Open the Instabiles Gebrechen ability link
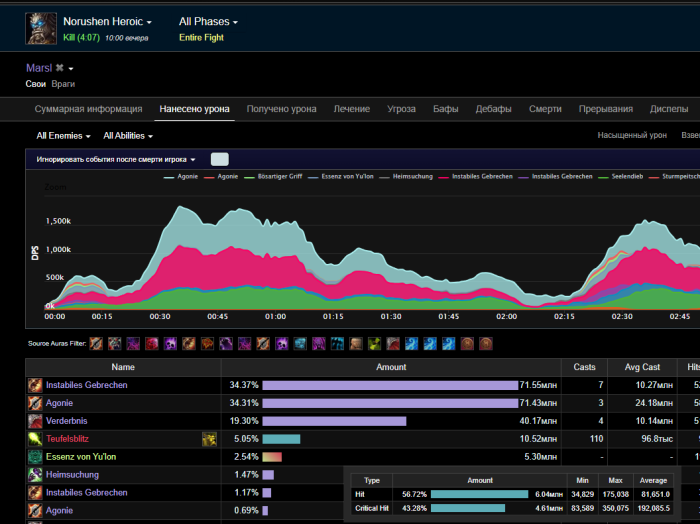 point(86,385)
